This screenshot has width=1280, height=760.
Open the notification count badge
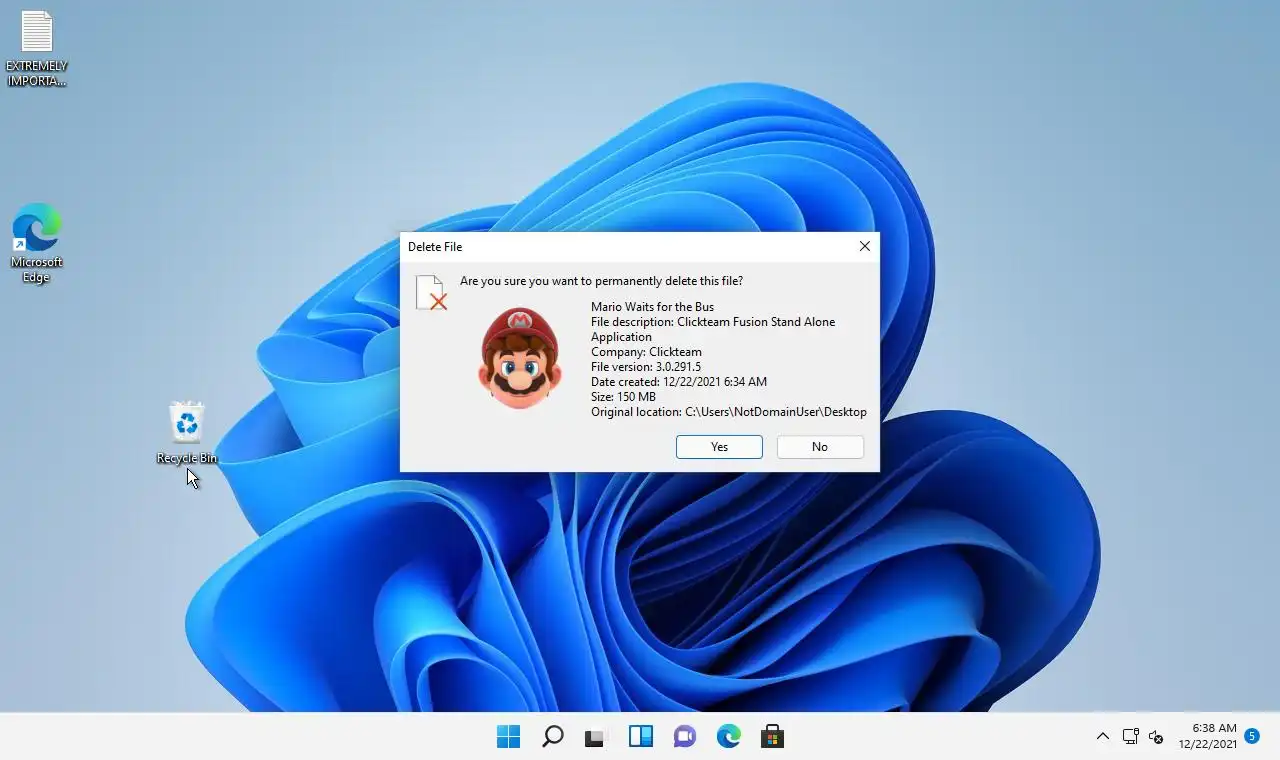pos(1252,736)
